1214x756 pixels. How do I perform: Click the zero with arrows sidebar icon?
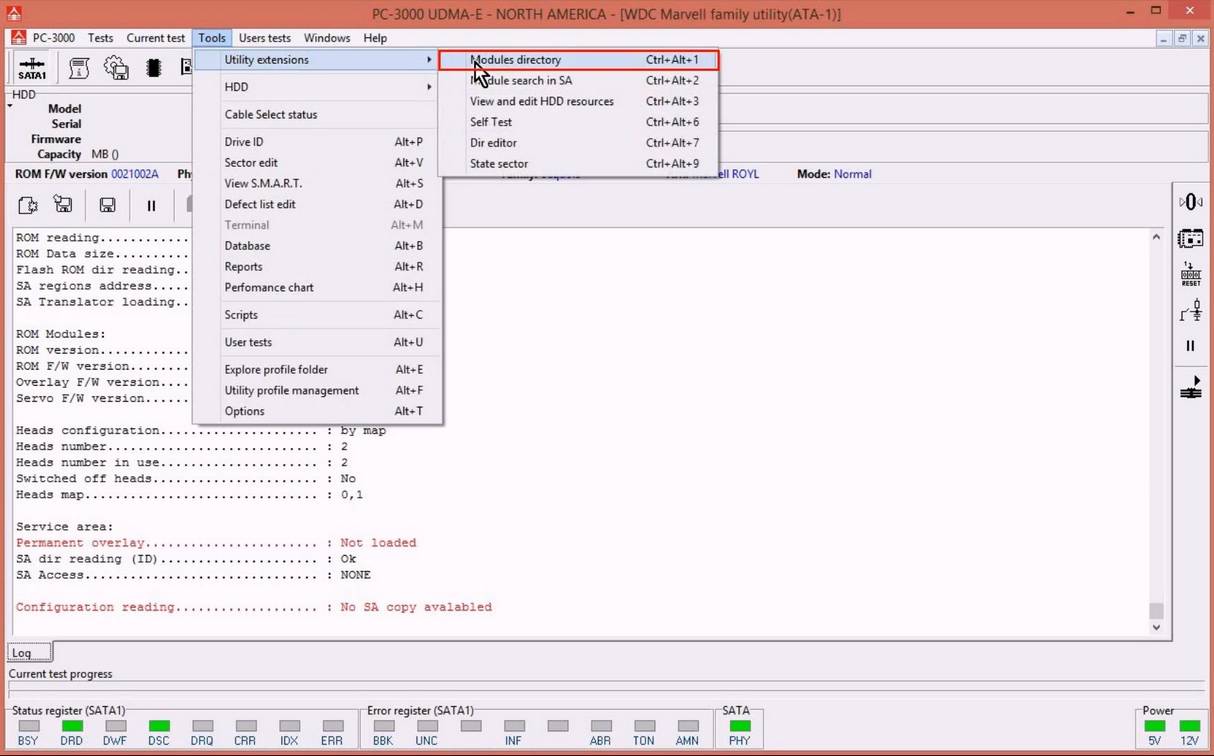(x=1190, y=202)
